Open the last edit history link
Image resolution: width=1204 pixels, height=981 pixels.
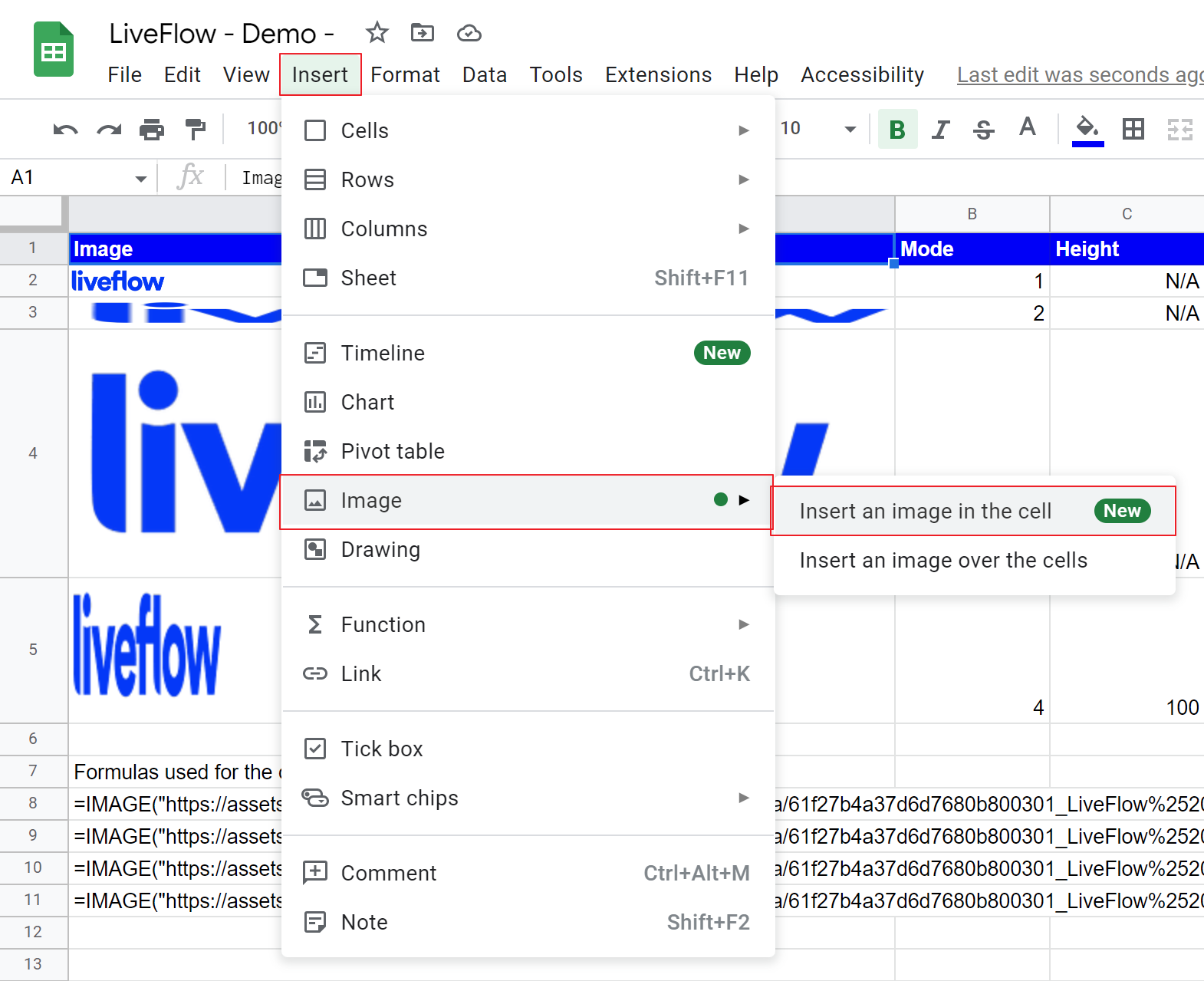point(1080,74)
